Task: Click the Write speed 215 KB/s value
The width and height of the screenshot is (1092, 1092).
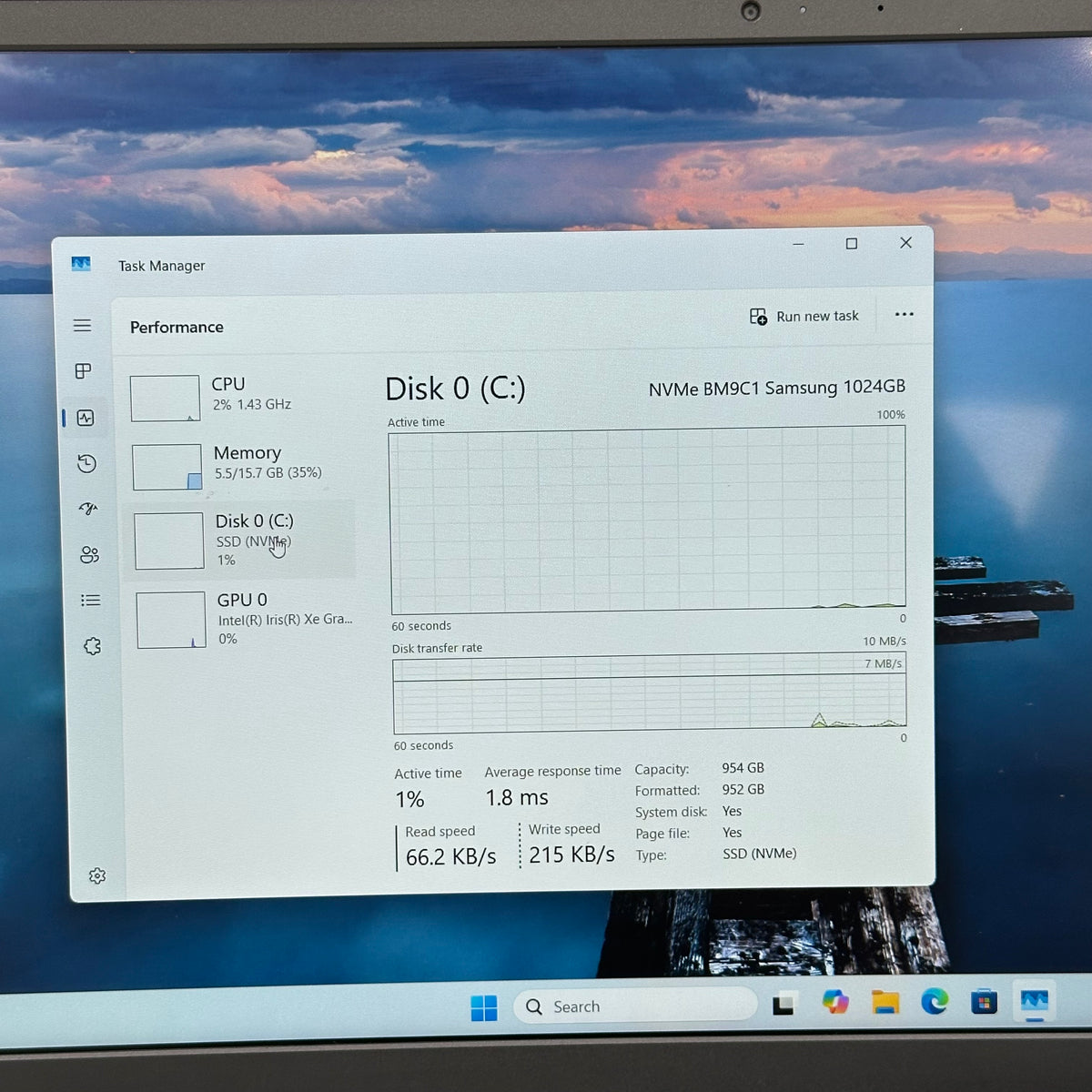Action: click(x=571, y=854)
